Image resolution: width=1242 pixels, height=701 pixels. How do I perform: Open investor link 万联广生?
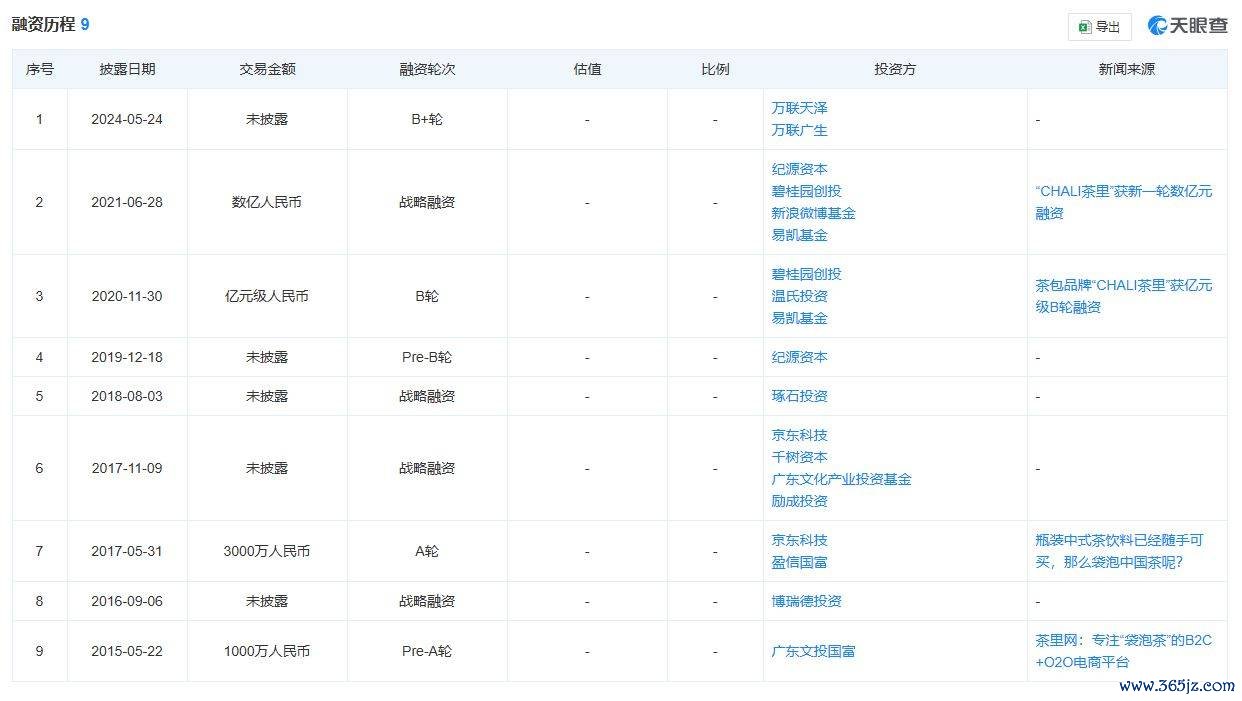coord(799,130)
